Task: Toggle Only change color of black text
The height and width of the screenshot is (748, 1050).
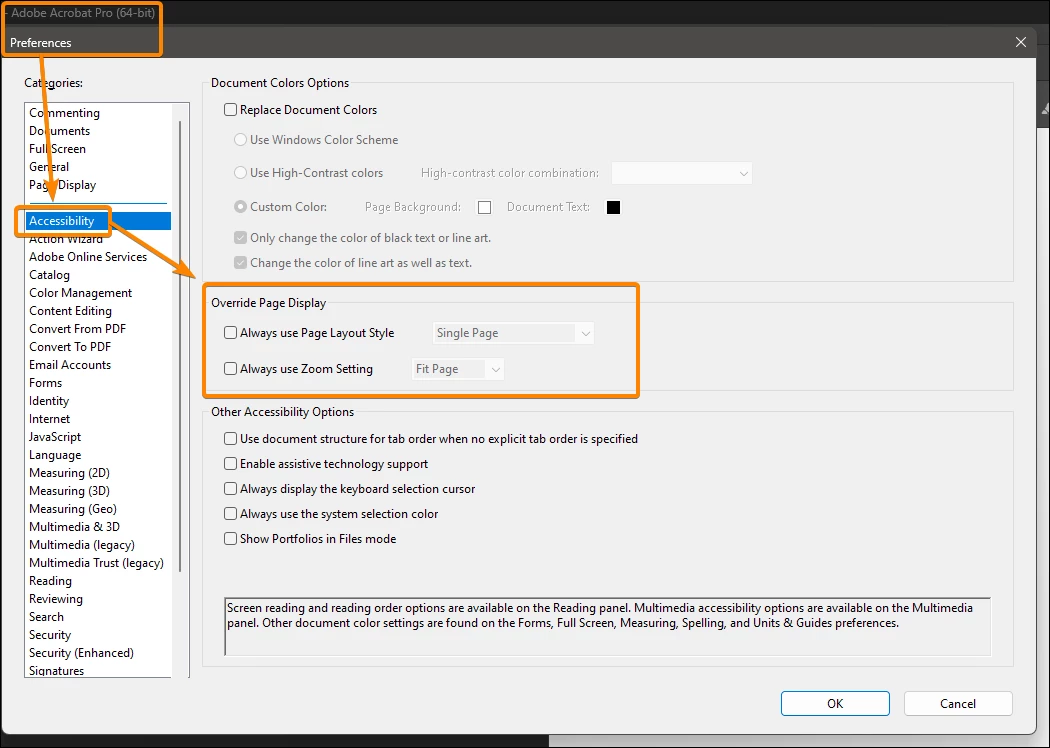Action: pyautogui.click(x=240, y=238)
